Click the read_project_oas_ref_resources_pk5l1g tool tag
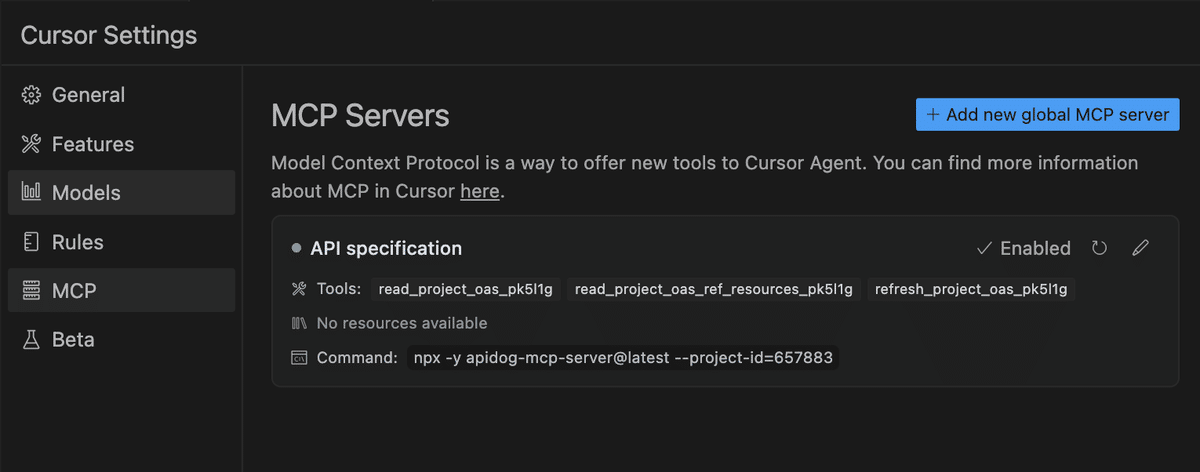The image size is (1200, 472). (714, 290)
